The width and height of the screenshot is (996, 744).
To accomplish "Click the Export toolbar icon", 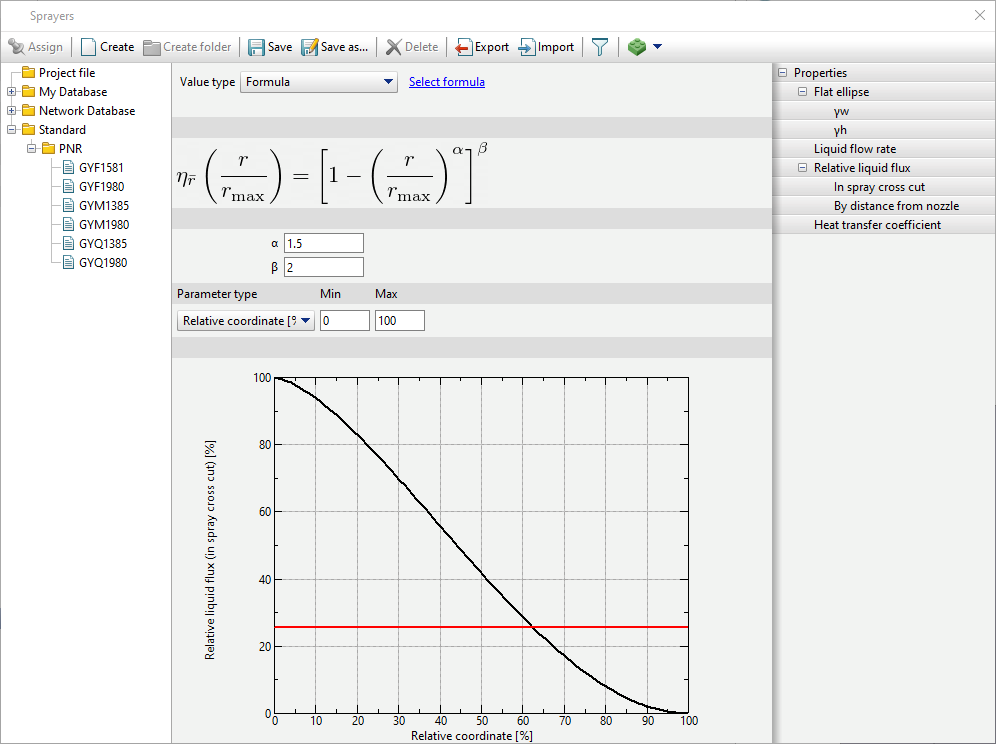I will (x=464, y=47).
